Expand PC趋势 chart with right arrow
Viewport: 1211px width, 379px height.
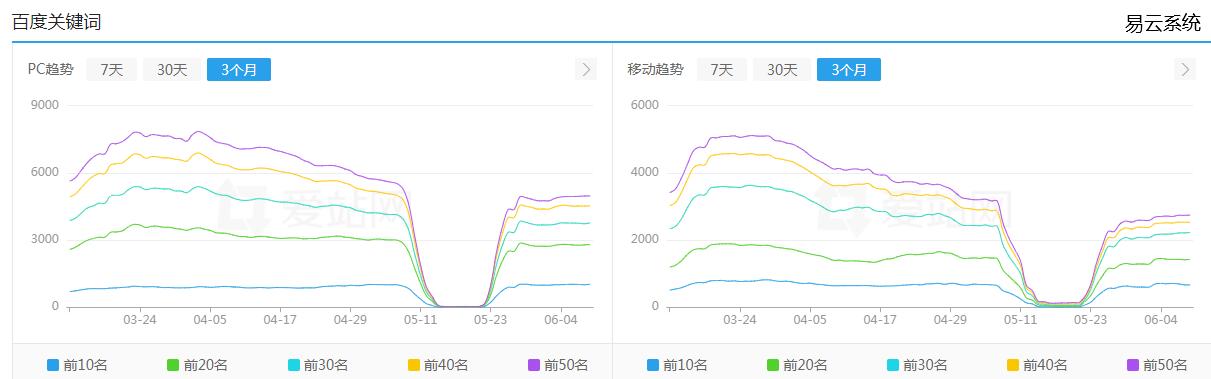586,69
